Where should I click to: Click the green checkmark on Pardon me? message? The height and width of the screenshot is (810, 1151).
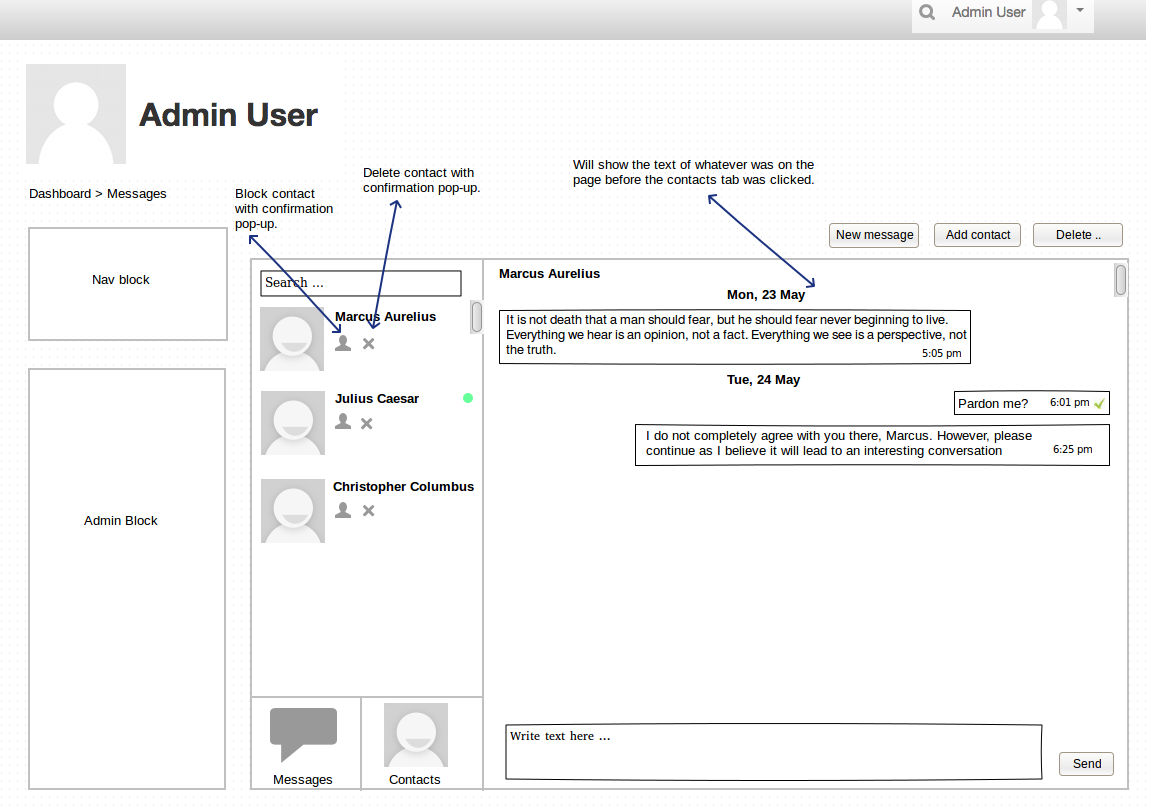click(1099, 403)
